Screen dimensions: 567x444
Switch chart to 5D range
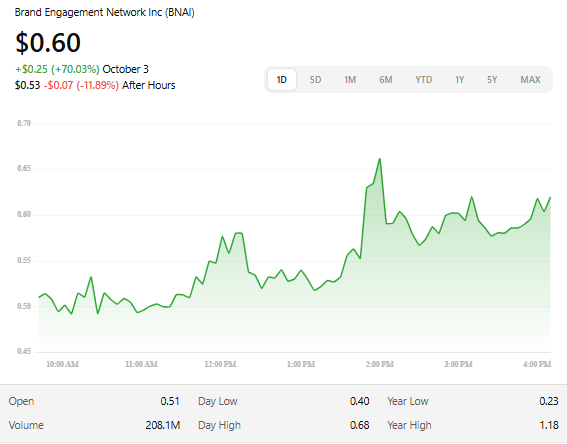315,80
